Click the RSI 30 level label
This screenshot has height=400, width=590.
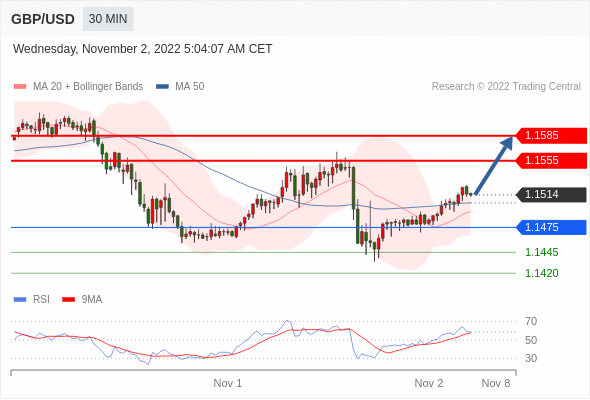tap(531, 358)
